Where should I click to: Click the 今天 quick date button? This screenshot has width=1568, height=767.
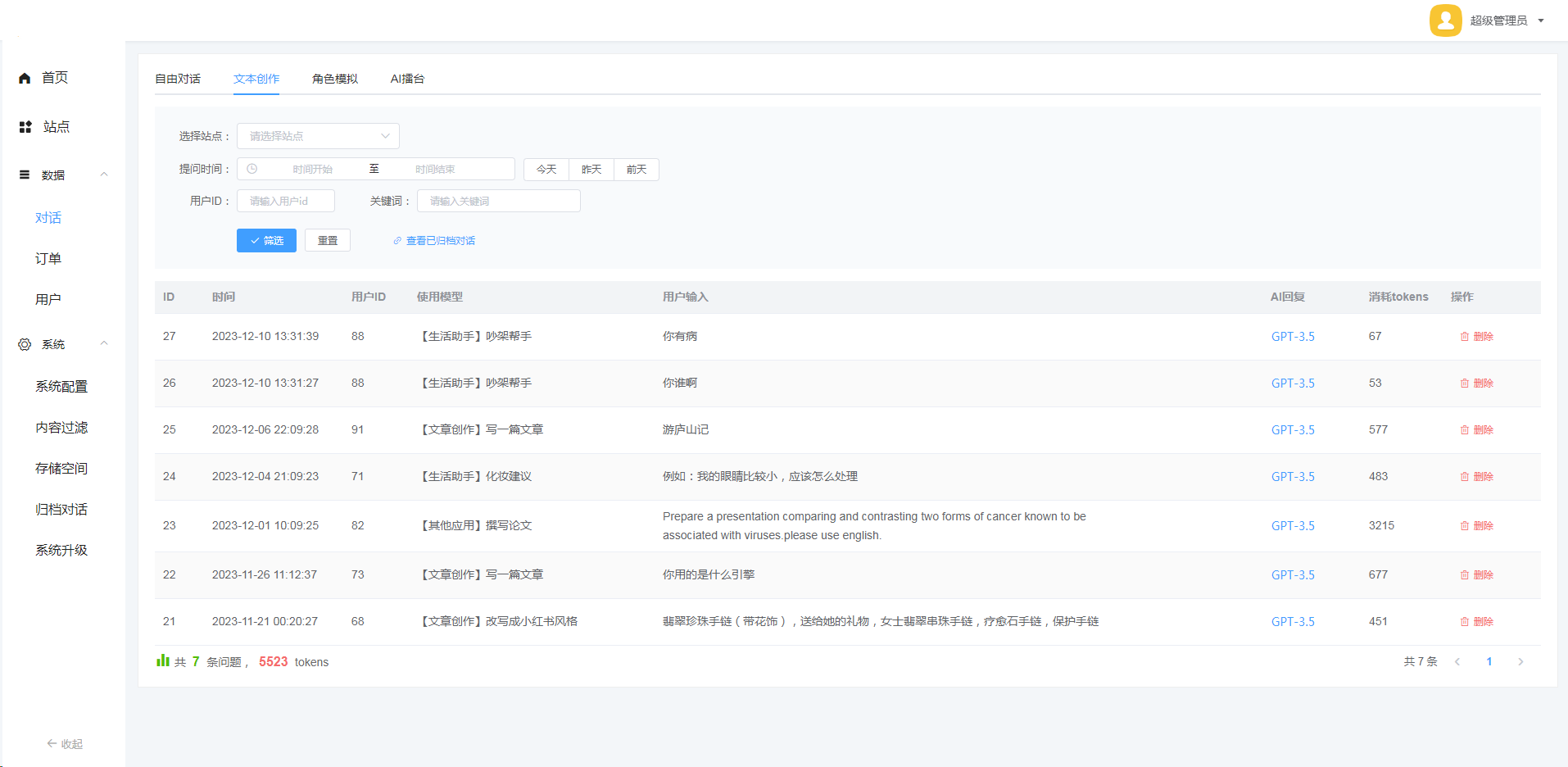[546, 170]
